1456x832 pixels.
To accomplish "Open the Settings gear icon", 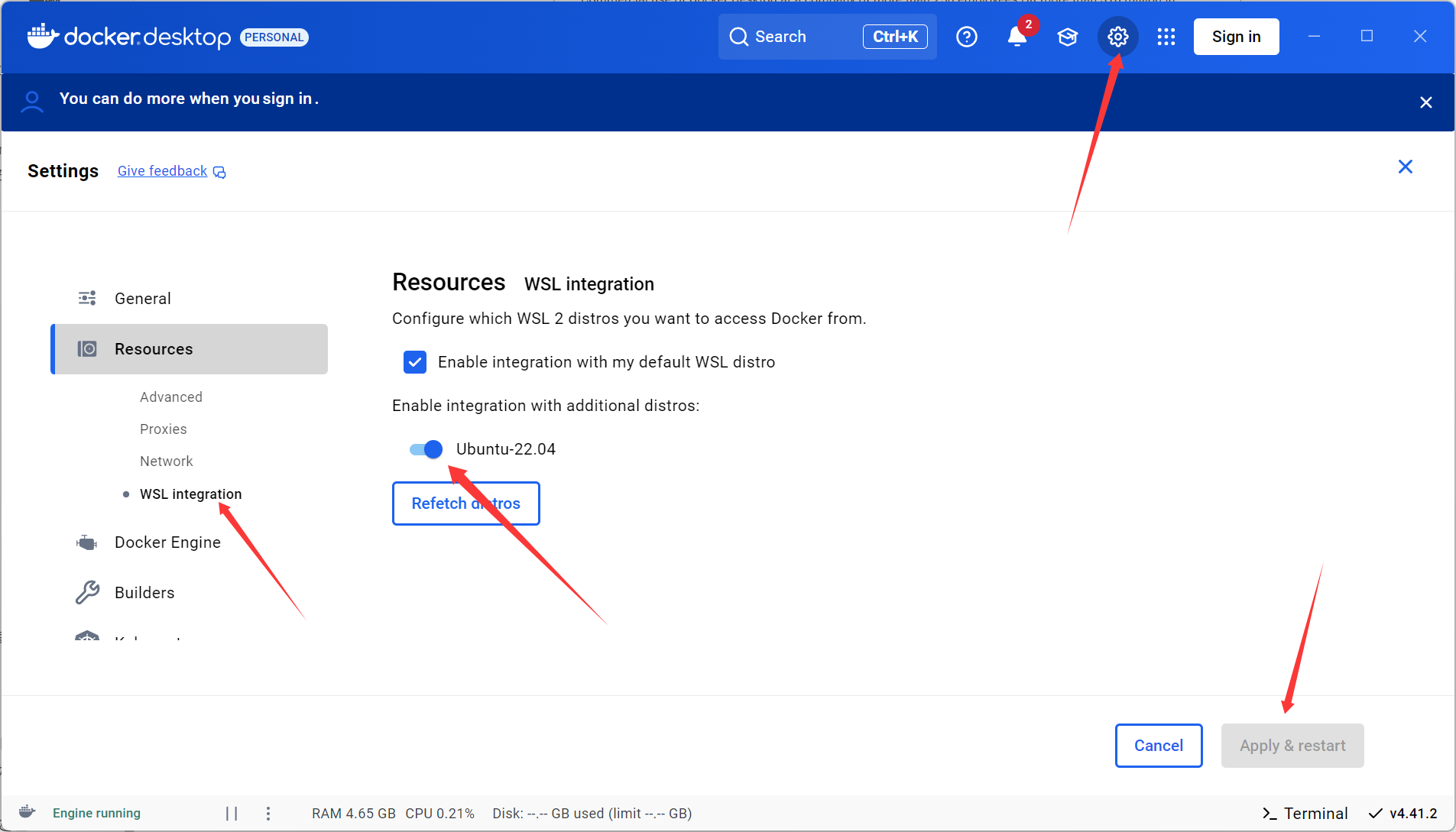I will tap(1117, 37).
